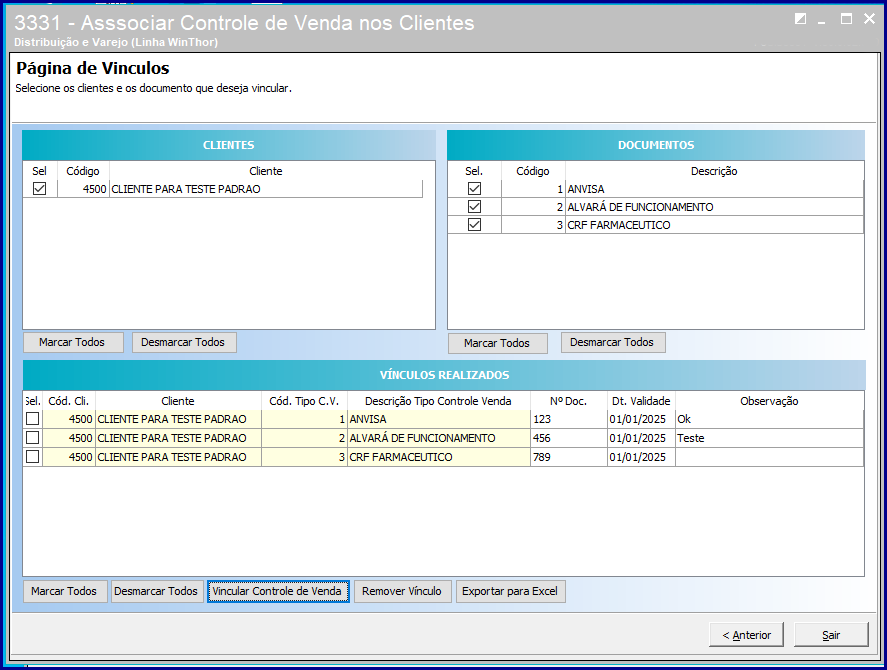Click Descrição Tipo Controle Venda header
The image size is (887, 670).
pyautogui.click(x=438, y=401)
